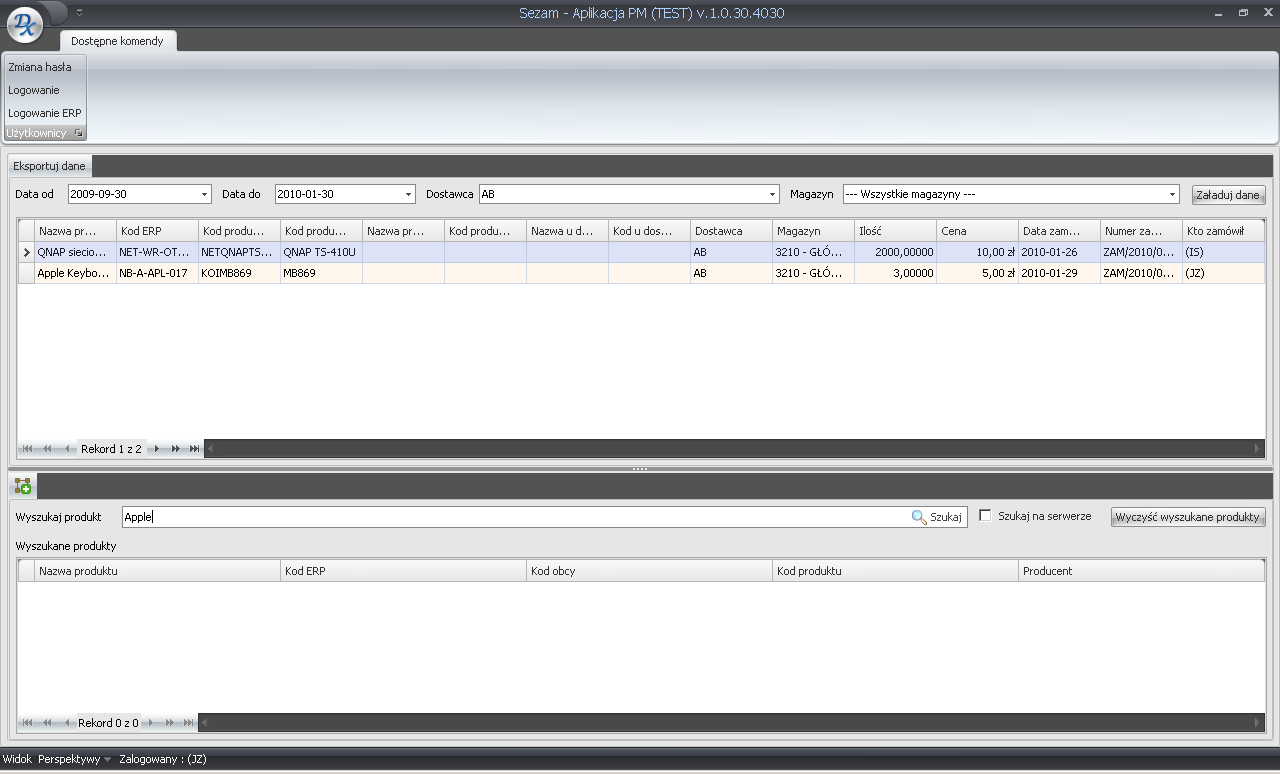Go to first record in the Rekord 0 z 0 navigator

point(28,722)
